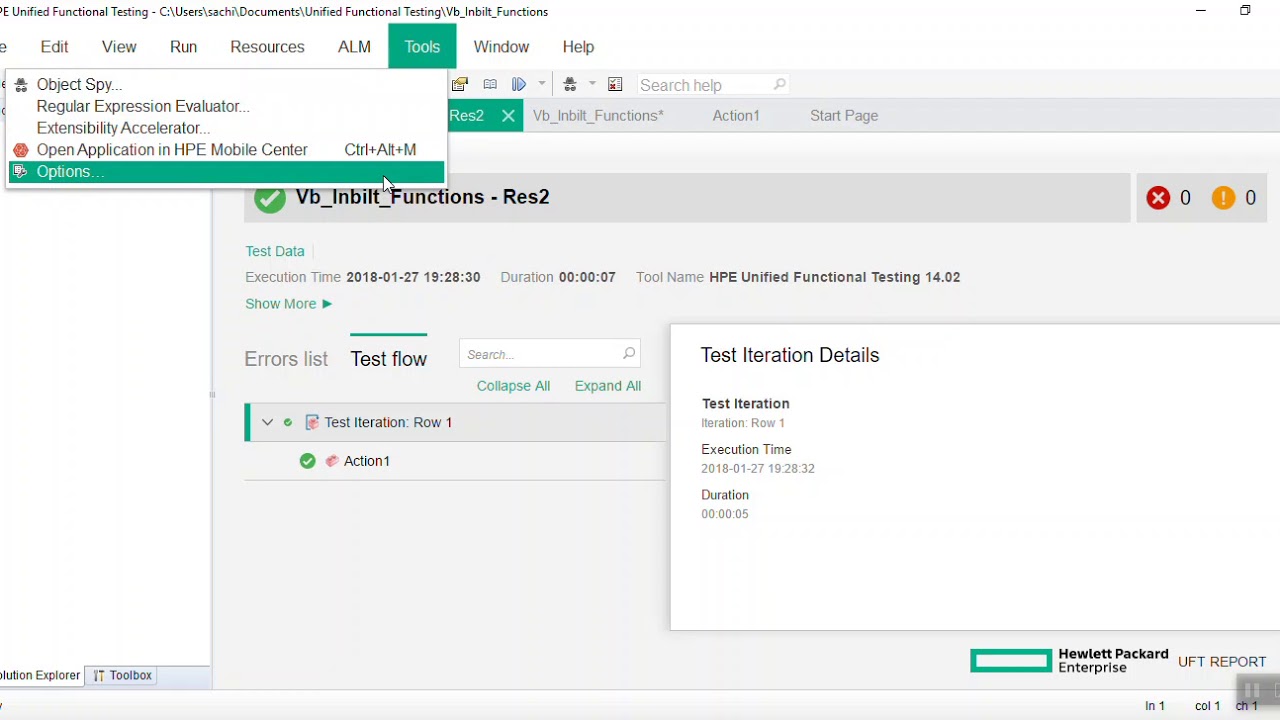Click the Iteration: Row 1 detail text
The image size is (1280, 720).
coord(743,423)
